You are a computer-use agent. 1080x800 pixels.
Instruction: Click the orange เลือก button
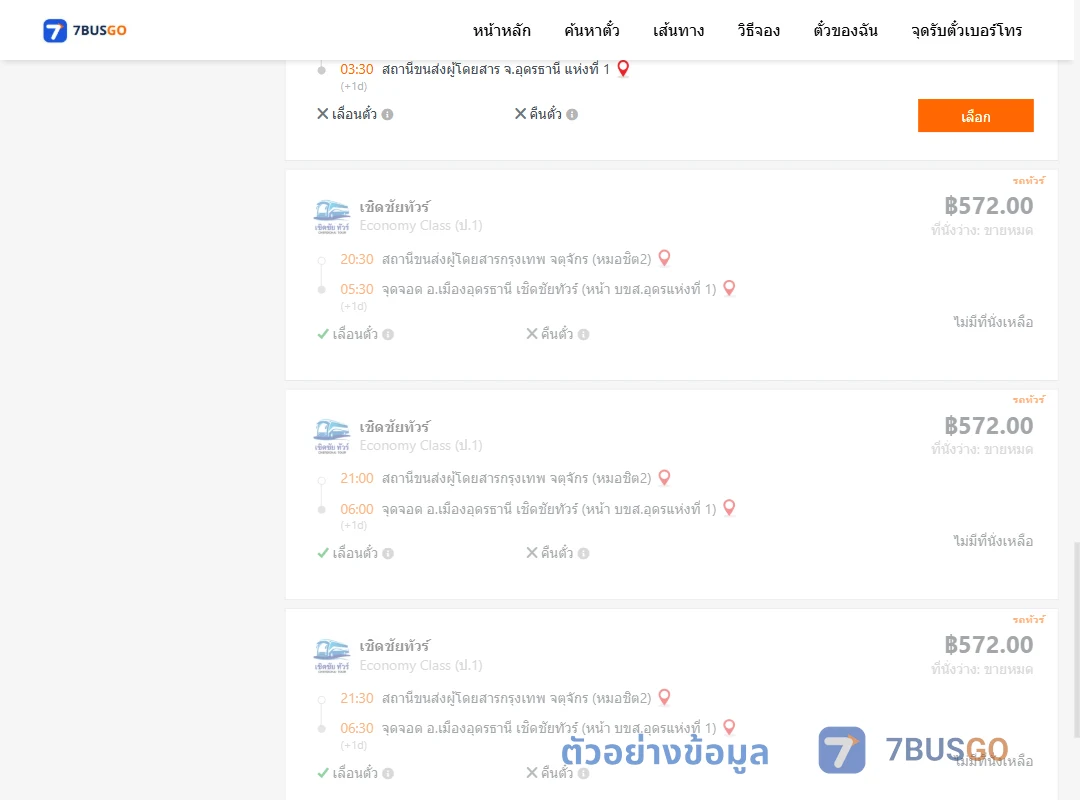click(975, 116)
